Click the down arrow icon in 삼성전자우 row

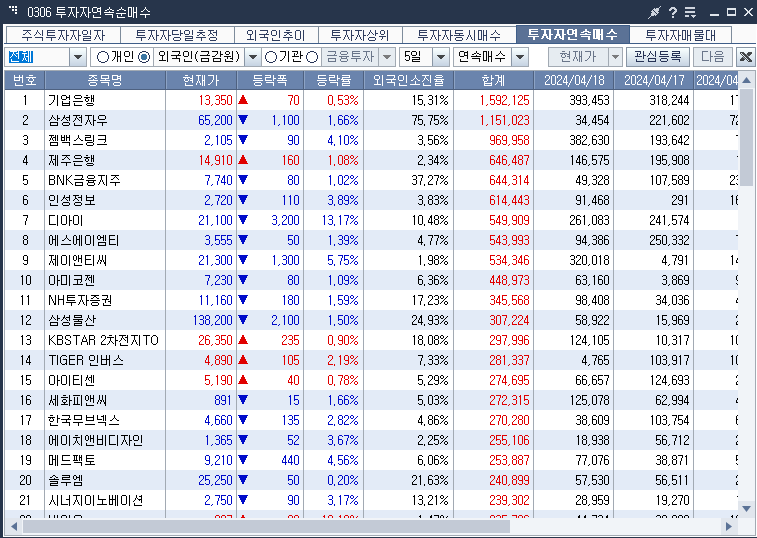coord(243,120)
